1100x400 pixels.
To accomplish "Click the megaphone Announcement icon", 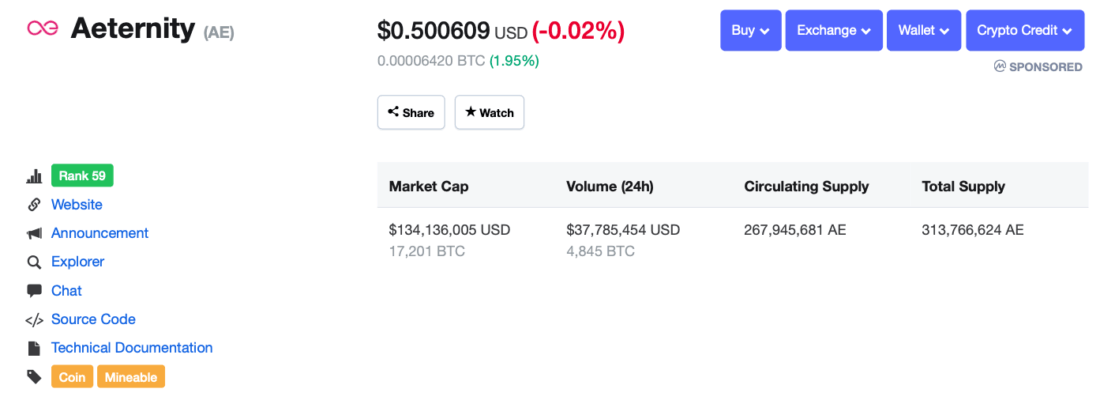I will 34,233.
